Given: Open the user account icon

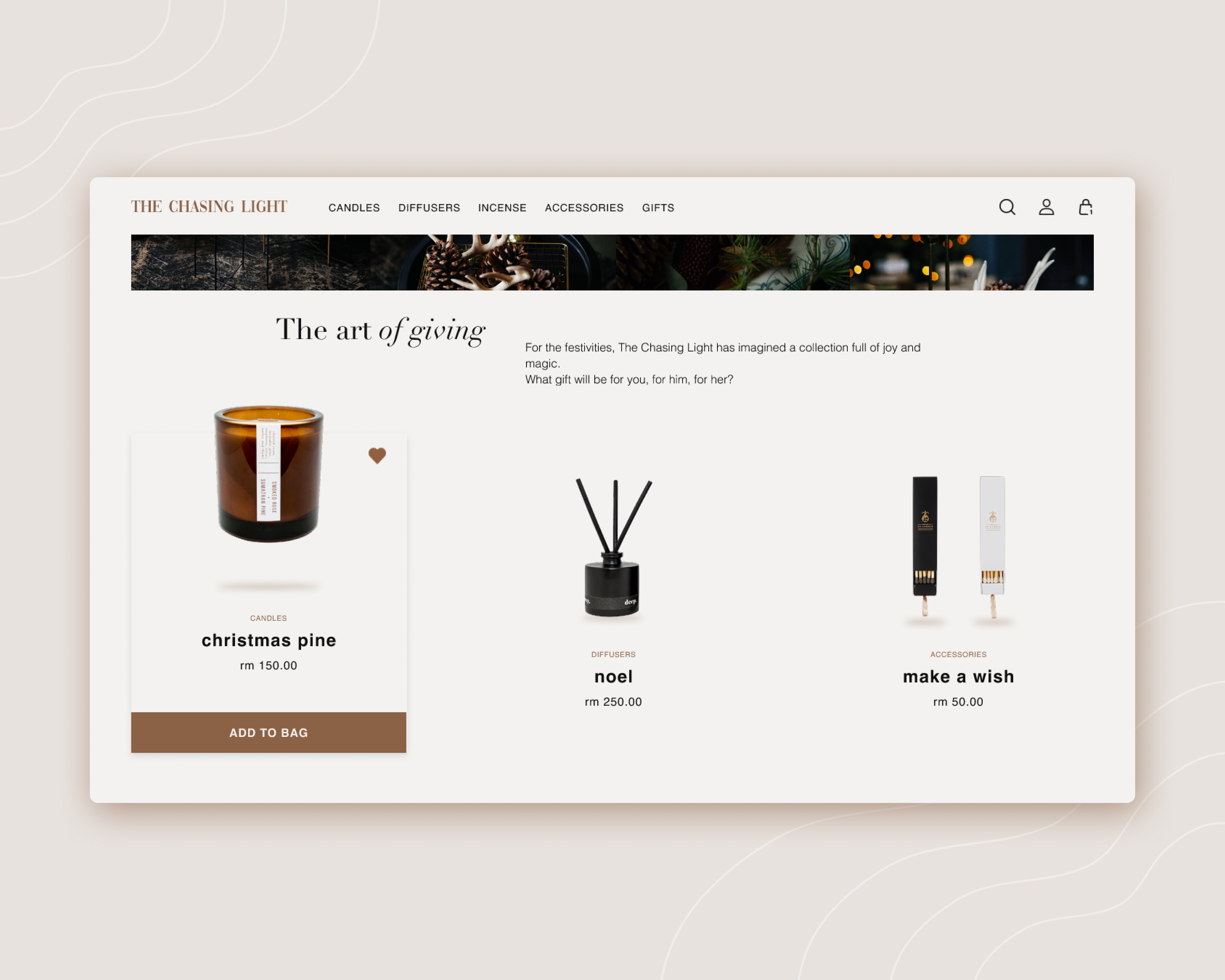Looking at the screenshot, I should [1046, 207].
